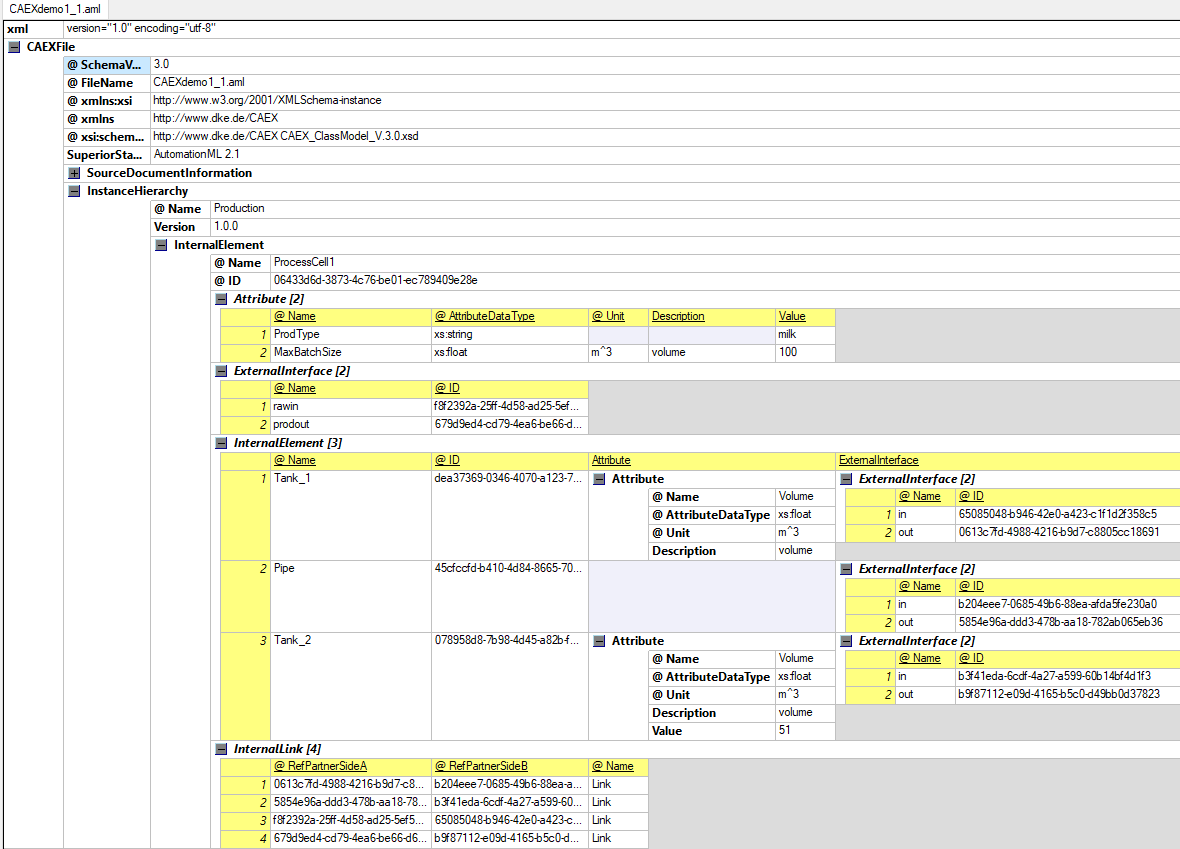This screenshot has width=1180, height=849.
Task: Collapse the Tank_1 Attribute section
Action: [x=599, y=479]
